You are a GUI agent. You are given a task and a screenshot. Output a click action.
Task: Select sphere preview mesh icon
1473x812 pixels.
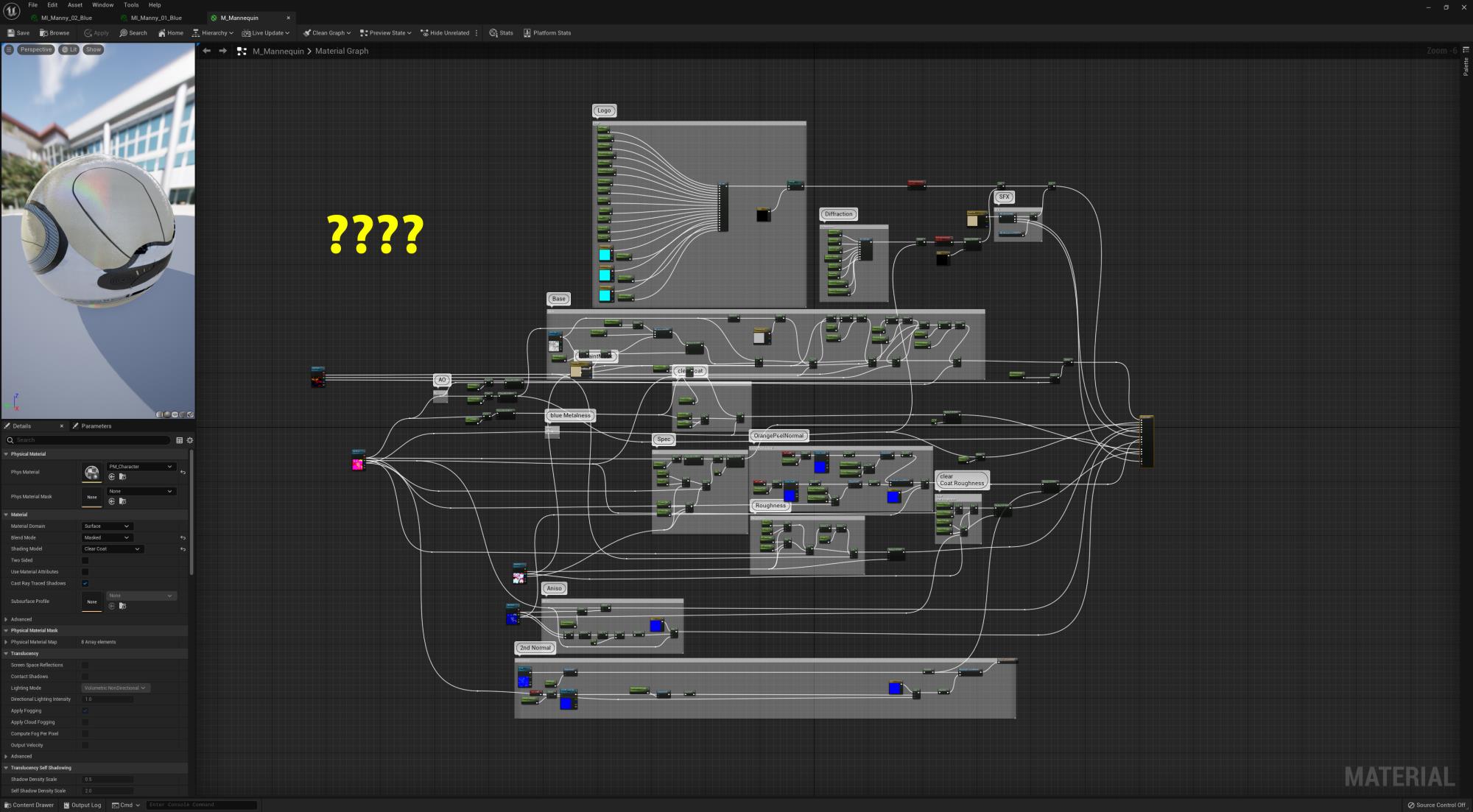168,414
